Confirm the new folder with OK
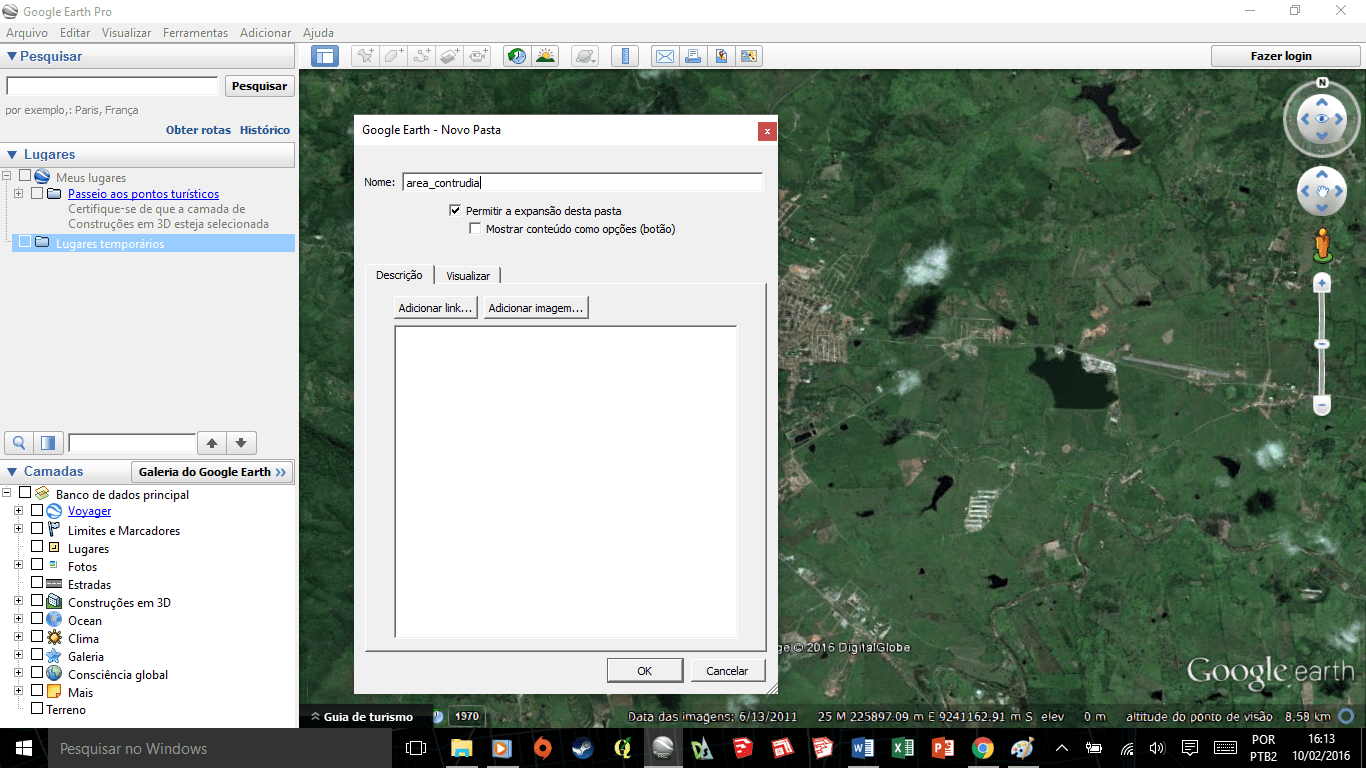The image size is (1366, 768). 645,670
